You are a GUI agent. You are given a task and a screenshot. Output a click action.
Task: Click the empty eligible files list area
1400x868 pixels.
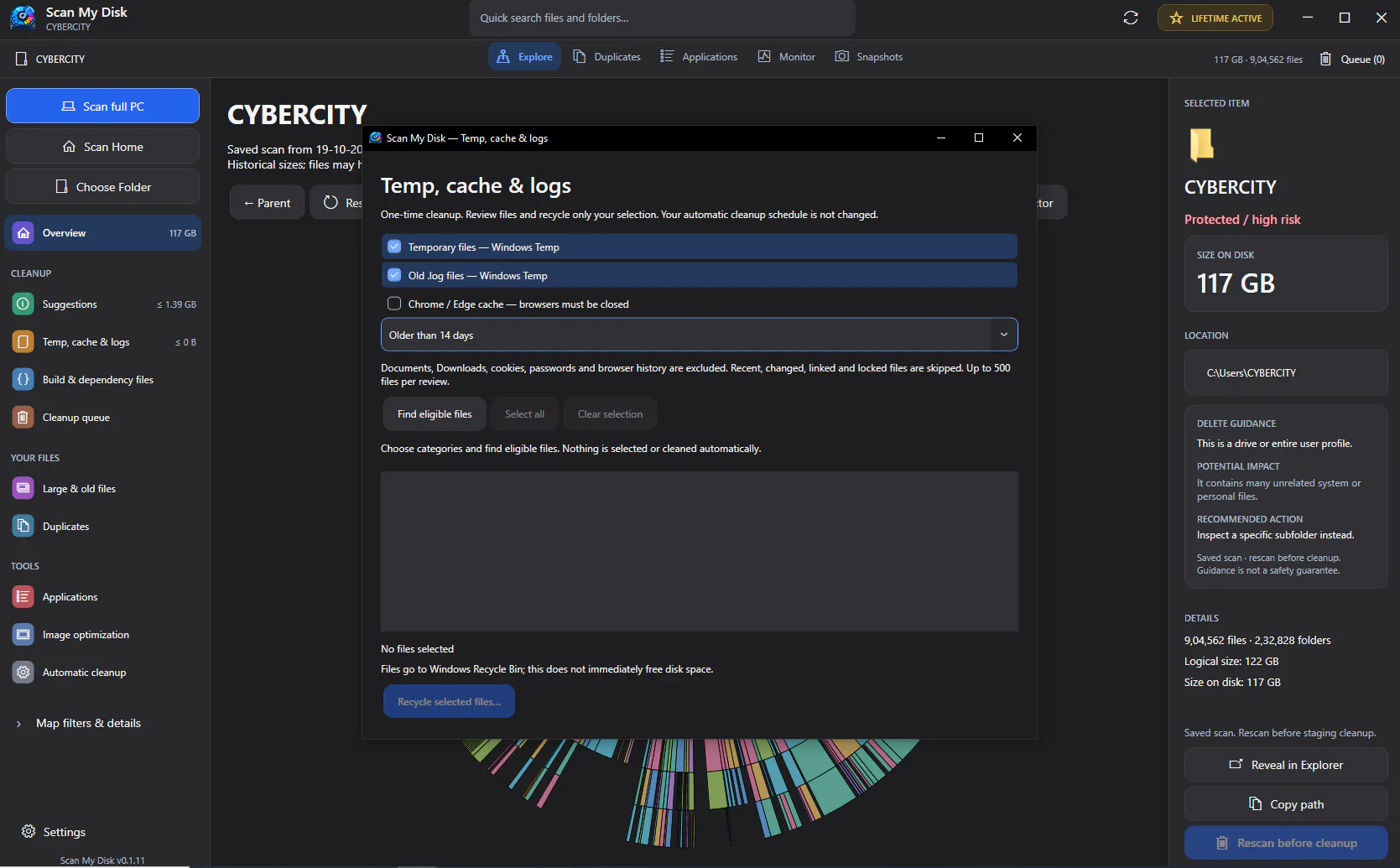click(700, 551)
